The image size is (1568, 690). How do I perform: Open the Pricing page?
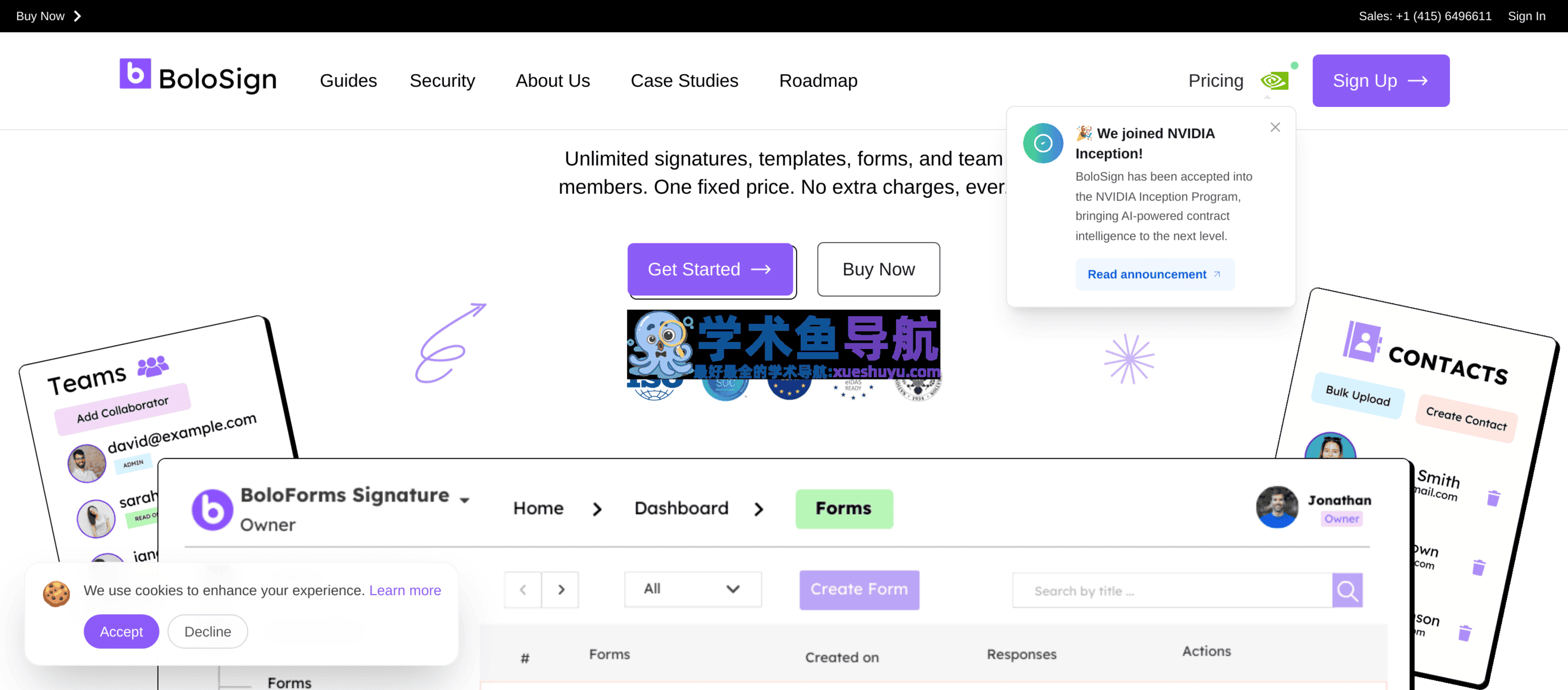(x=1215, y=81)
